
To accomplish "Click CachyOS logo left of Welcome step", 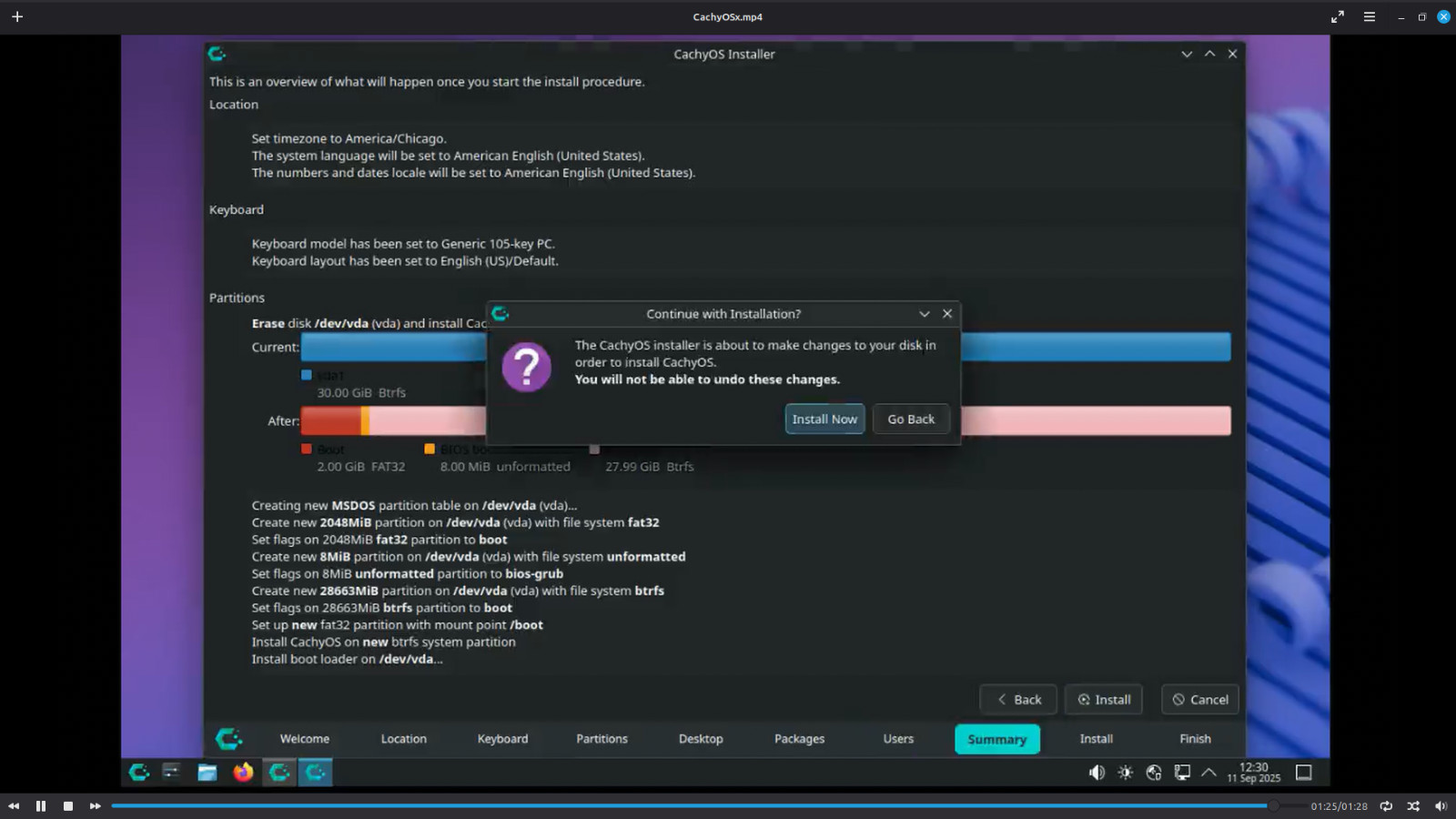I will (x=228, y=739).
